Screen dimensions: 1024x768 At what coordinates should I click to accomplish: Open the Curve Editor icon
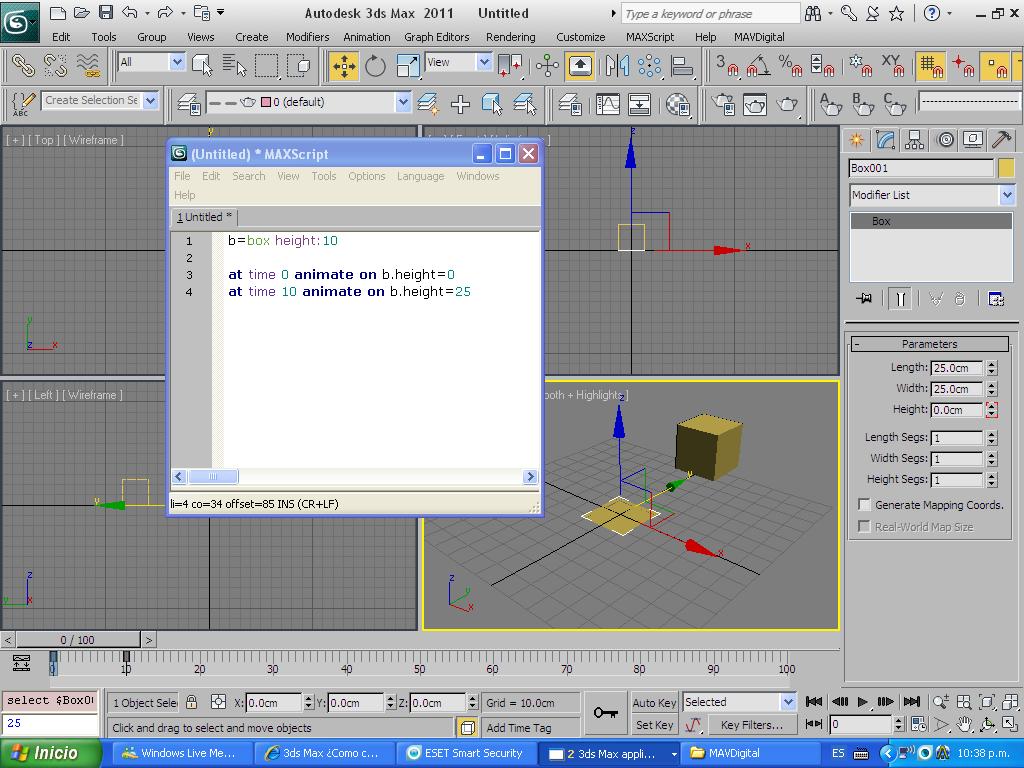point(607,103)
